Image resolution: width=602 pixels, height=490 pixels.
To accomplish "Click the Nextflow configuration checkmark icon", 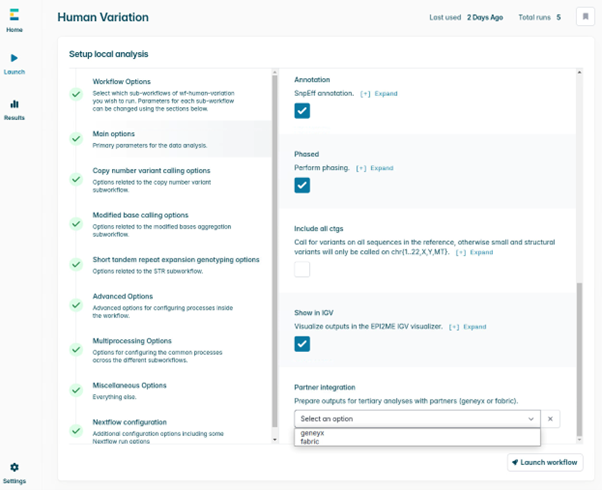I will 76,431.
